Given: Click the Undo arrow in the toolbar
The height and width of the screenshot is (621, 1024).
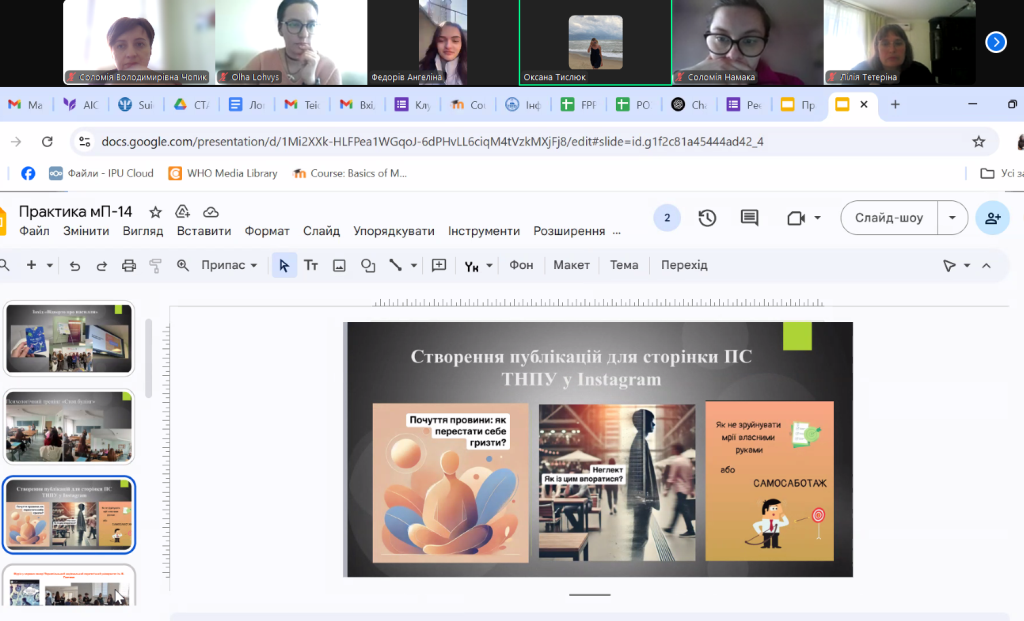Looking at the screenshot, I should [x=75, y=265].
